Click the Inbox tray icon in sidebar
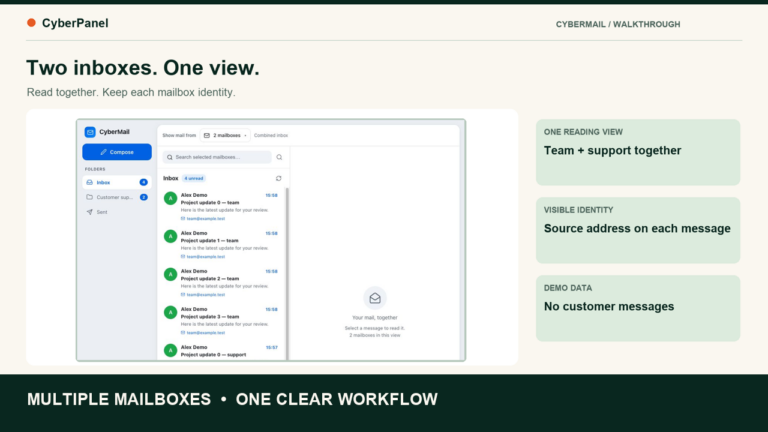Screen dimensions: 768x432 click(x=89, y=182)
